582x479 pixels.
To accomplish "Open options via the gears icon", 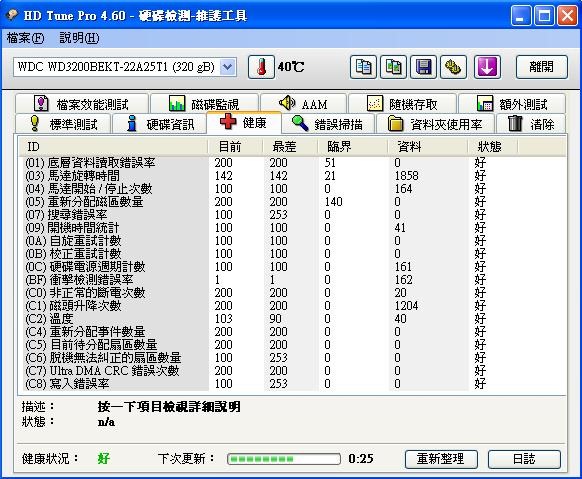I will [453, 67].
